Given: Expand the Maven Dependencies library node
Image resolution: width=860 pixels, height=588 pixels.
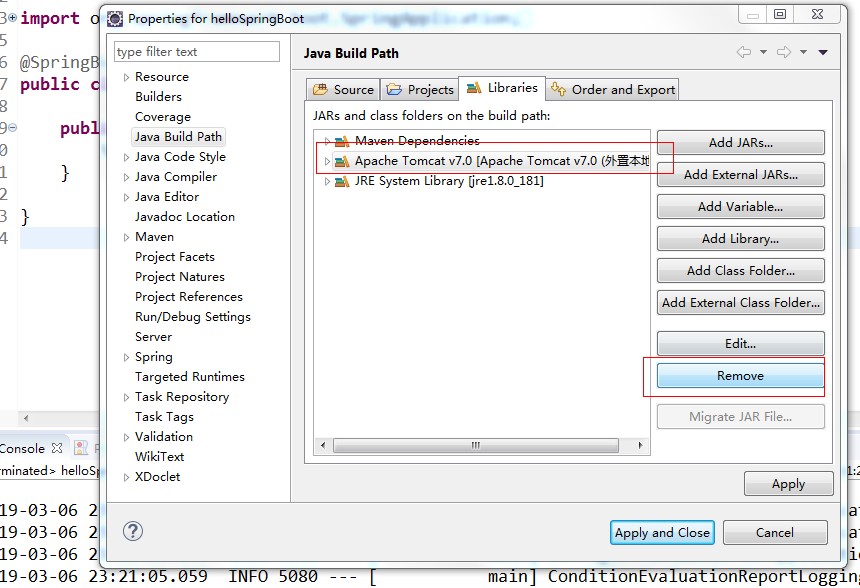Looking at the screenshot, I should [327, 142].
